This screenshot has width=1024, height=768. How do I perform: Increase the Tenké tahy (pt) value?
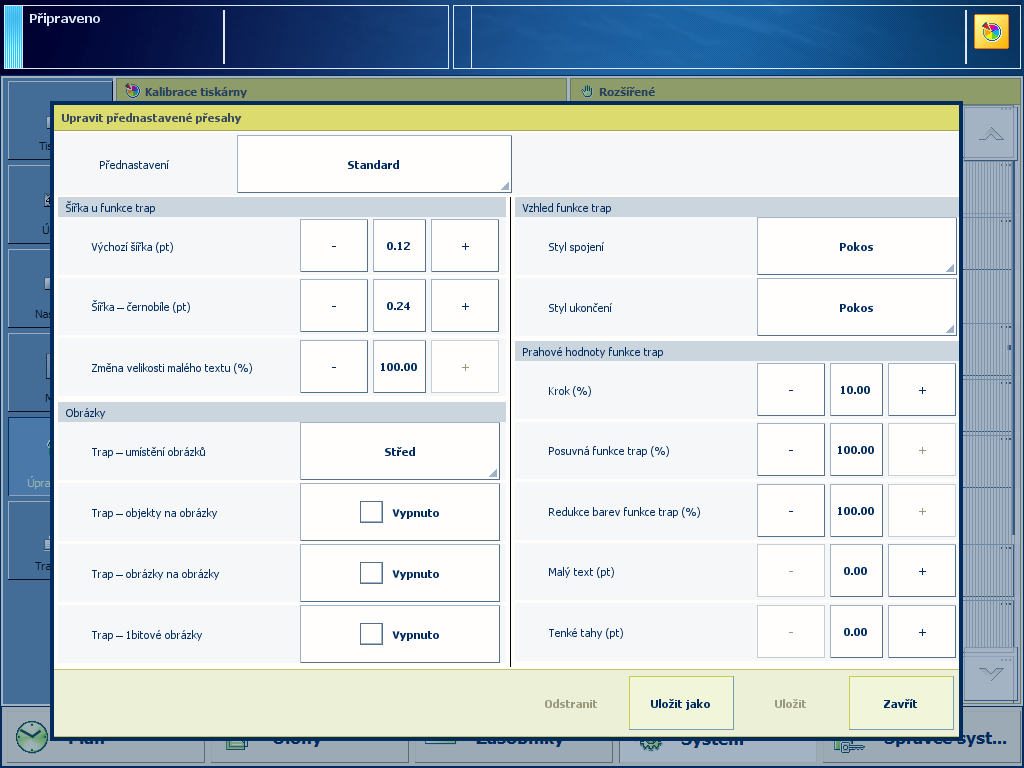(x=922, y=632)
